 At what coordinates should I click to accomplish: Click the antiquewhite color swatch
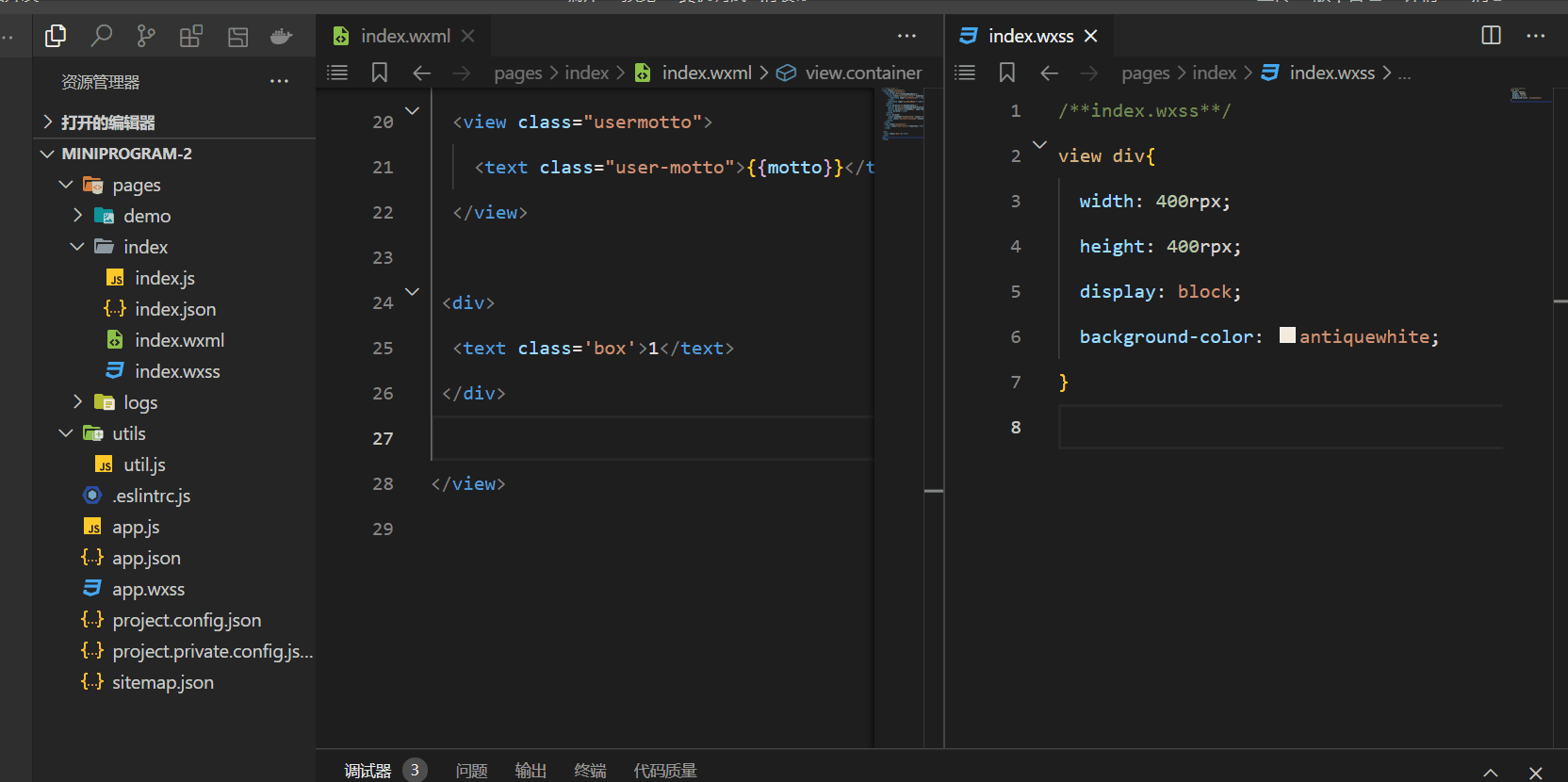tap(1287, 335)
